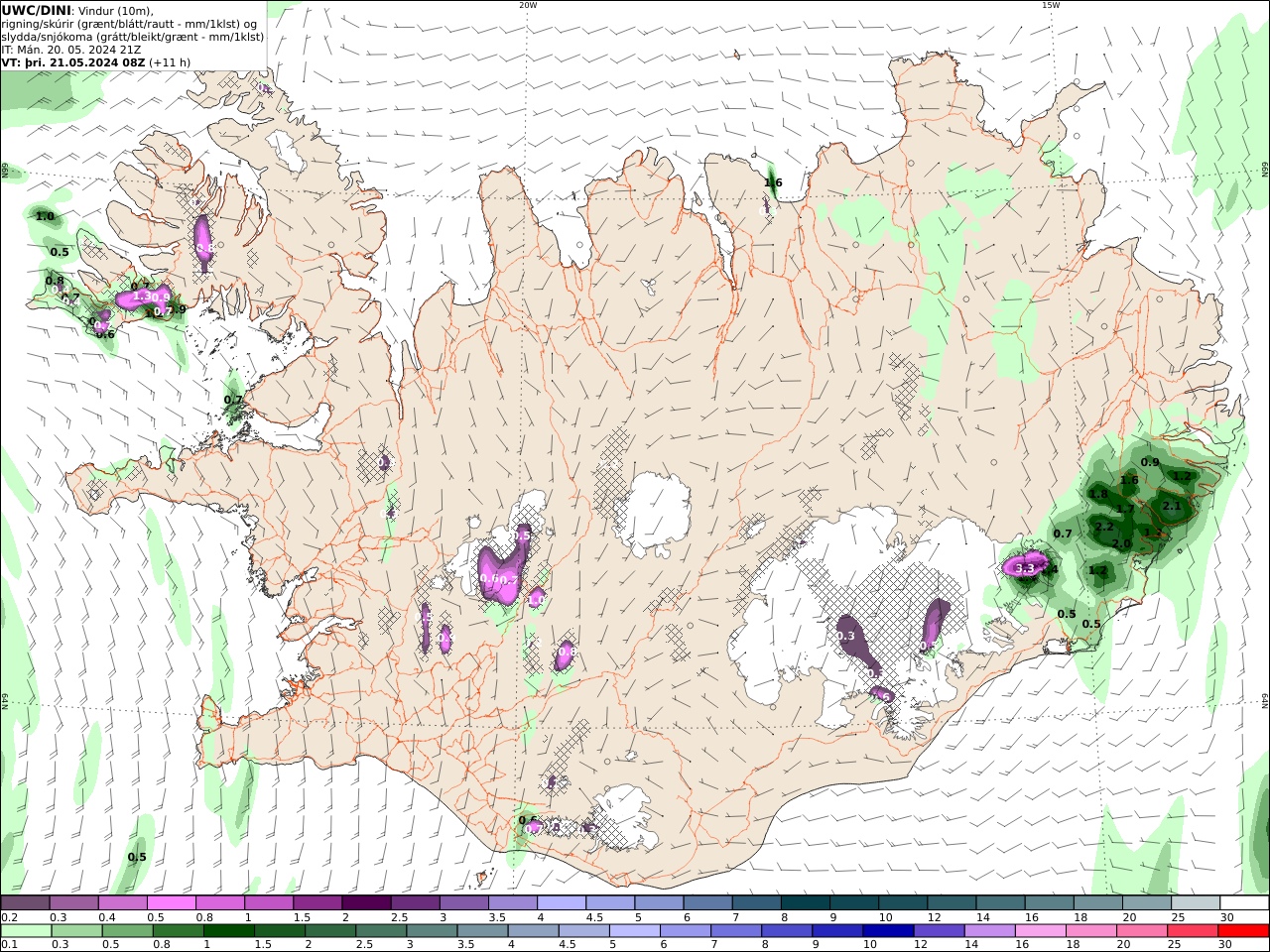Select the lavender 4–4.5 upper-scale swatch
Image resolution: width=1270 pixels, height=952 pixels.
pos(562,903)
